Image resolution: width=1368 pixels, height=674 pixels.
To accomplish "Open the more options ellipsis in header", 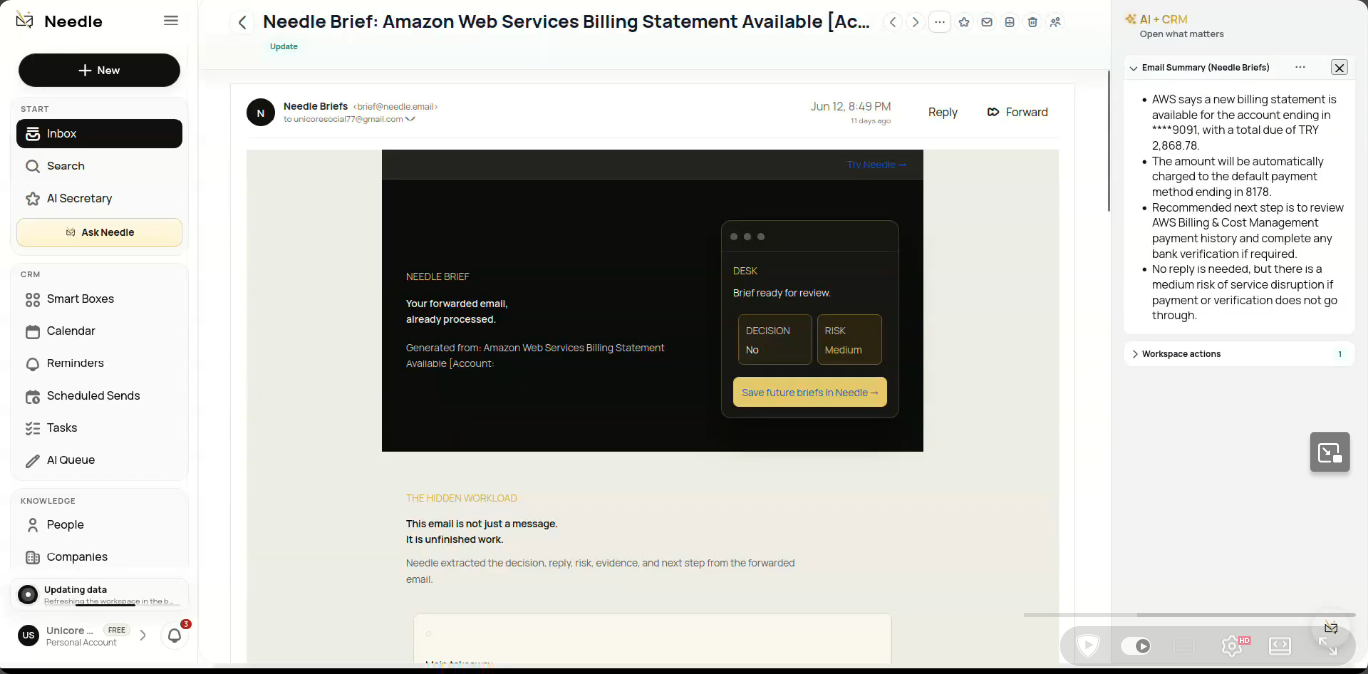I will click(939, 22).
